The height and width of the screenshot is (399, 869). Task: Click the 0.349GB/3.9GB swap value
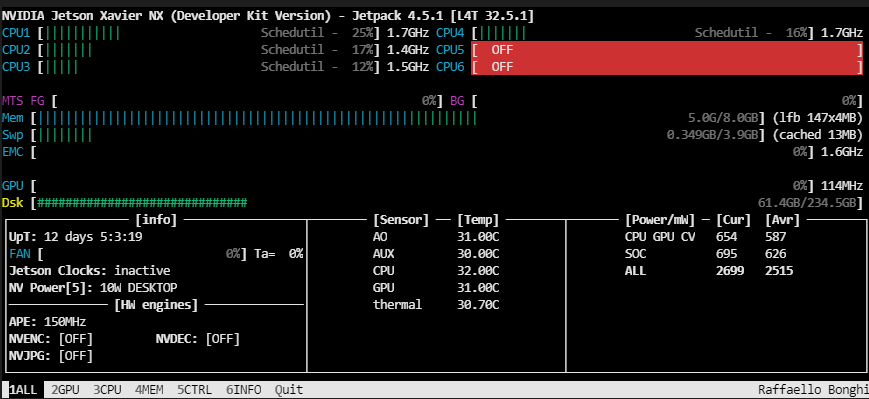(712, 135)
